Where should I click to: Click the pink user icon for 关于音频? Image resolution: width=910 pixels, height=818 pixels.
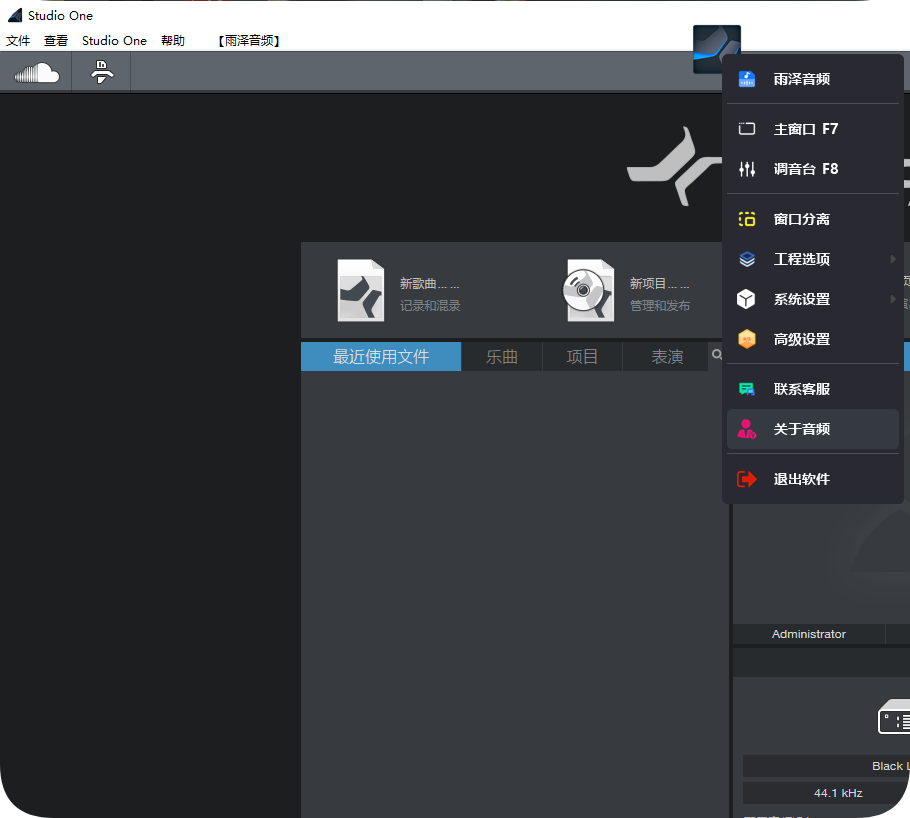[746, 429]
